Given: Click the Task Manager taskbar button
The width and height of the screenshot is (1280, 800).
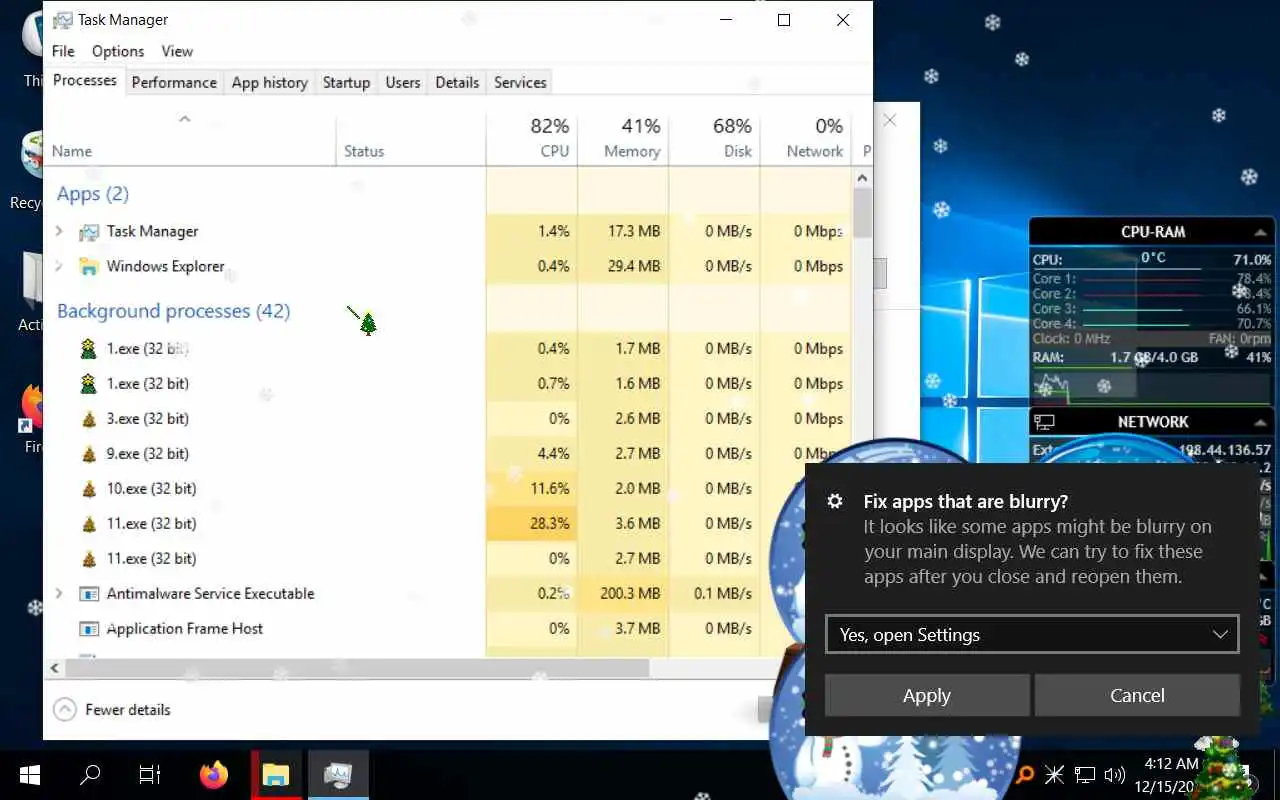Looking at the screenshot, I should (x=338, y=775).
